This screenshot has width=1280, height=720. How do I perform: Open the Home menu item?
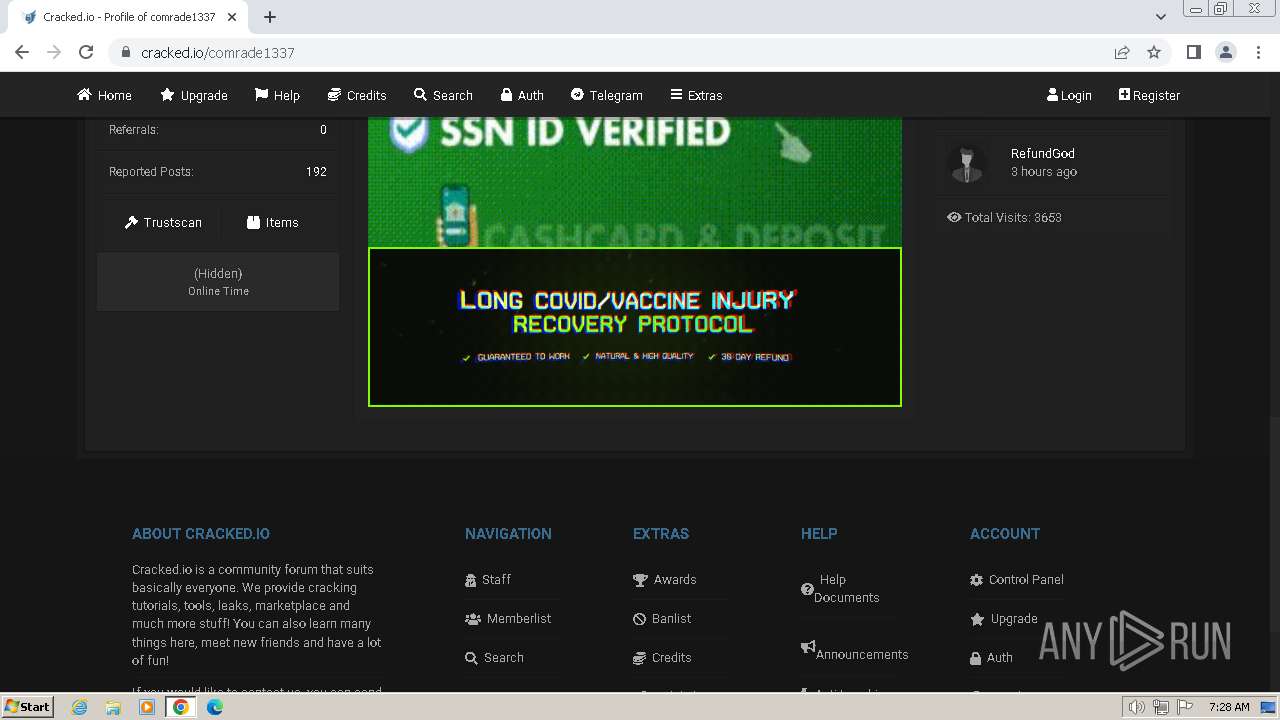(x=104, y=95)
